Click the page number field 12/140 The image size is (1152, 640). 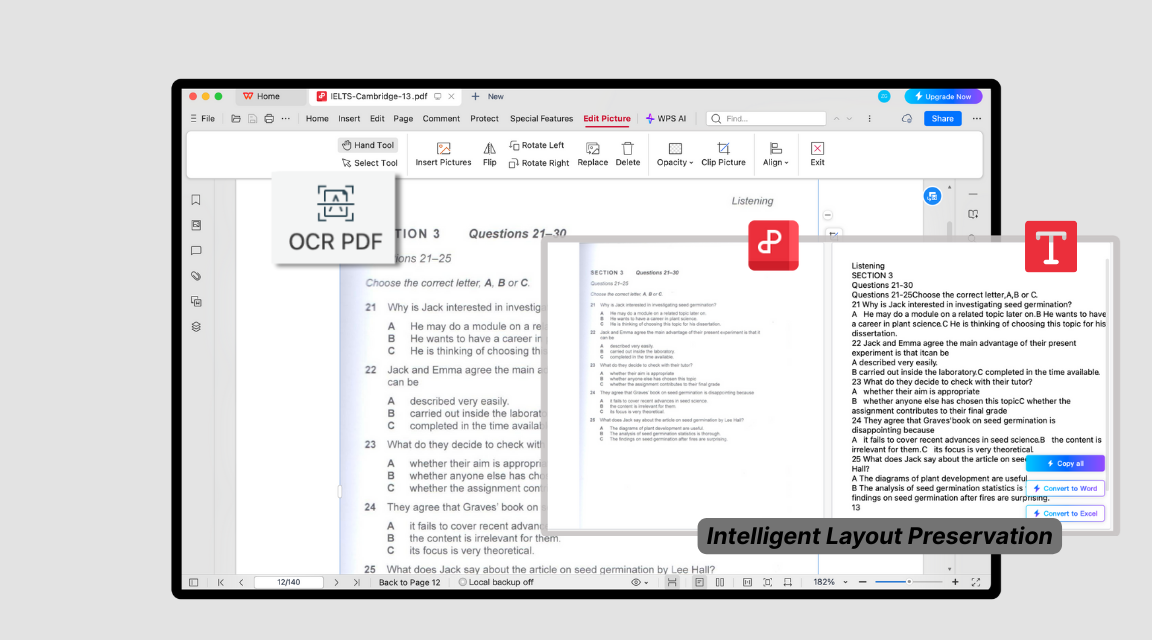click(x=289, y=582)
